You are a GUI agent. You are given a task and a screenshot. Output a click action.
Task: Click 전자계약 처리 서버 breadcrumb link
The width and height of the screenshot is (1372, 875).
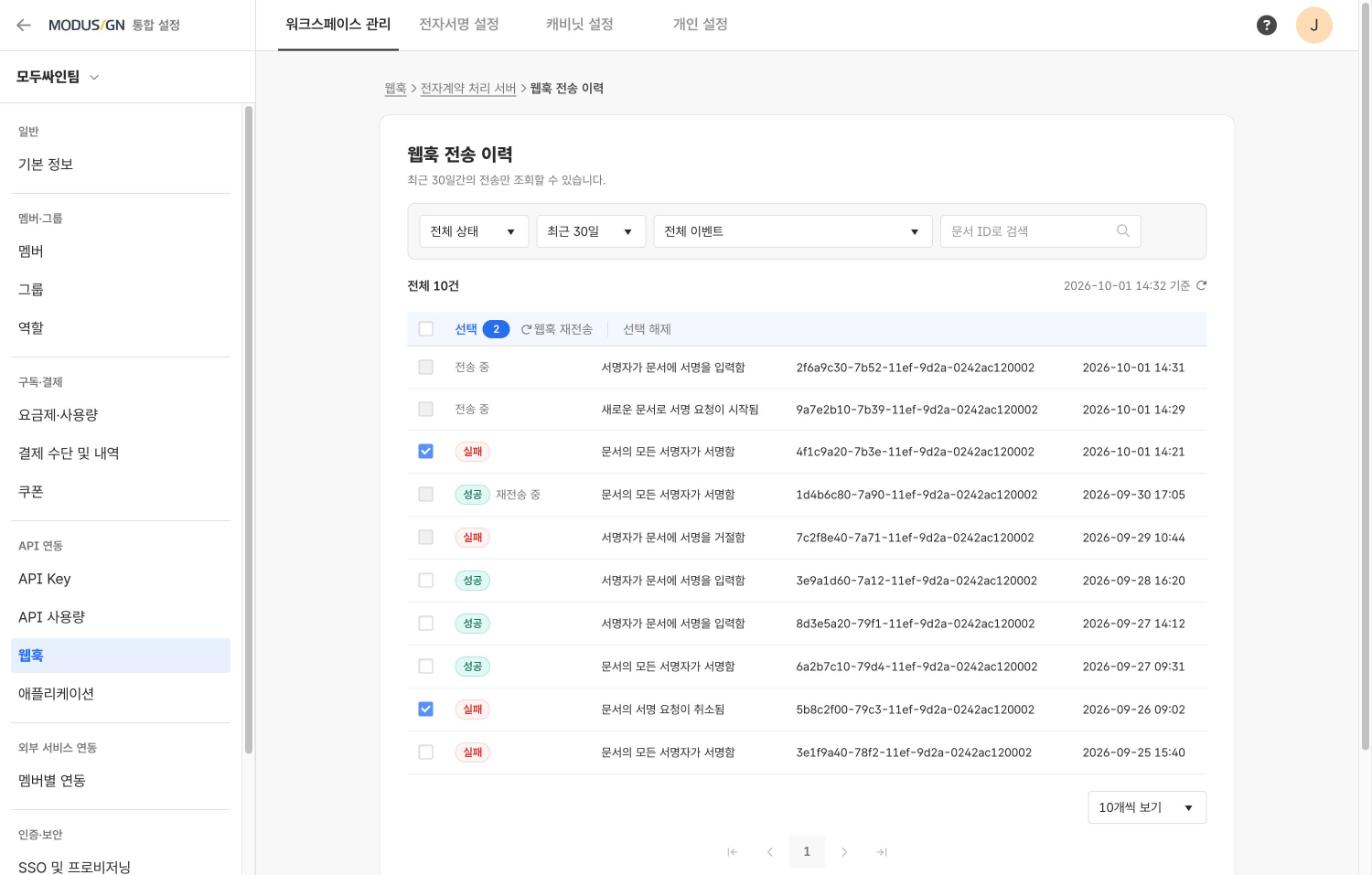468,88
